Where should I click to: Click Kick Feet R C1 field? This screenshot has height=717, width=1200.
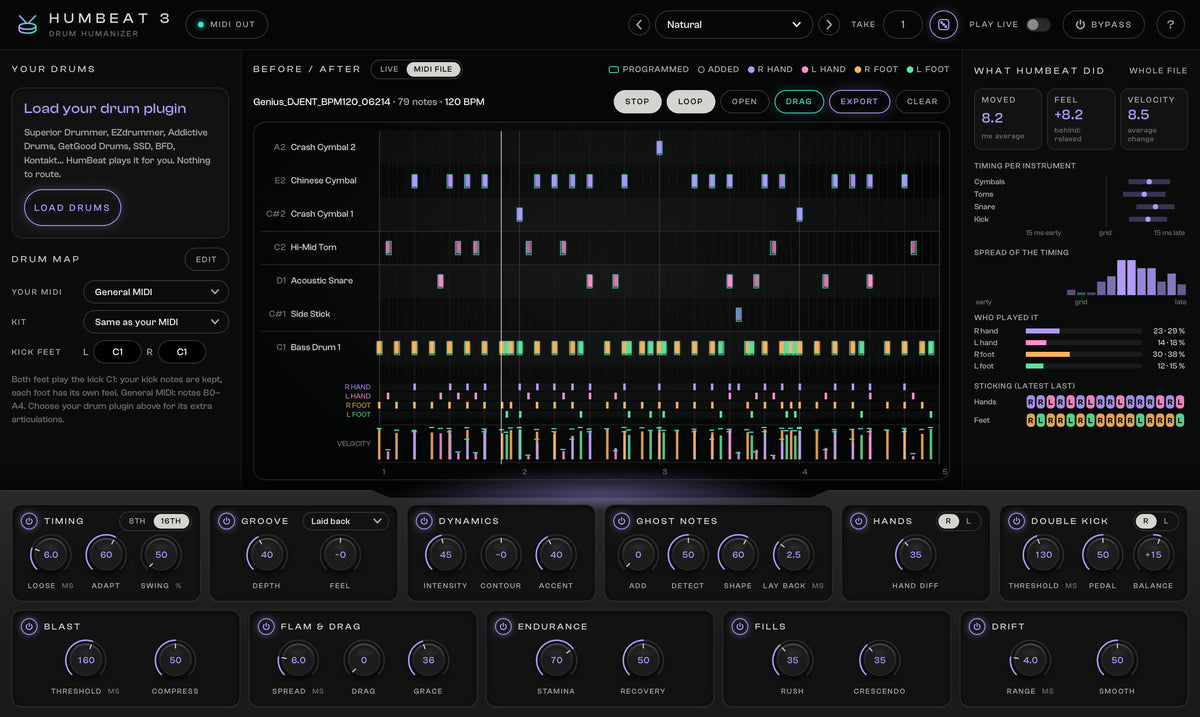click(x=181, y=352)
